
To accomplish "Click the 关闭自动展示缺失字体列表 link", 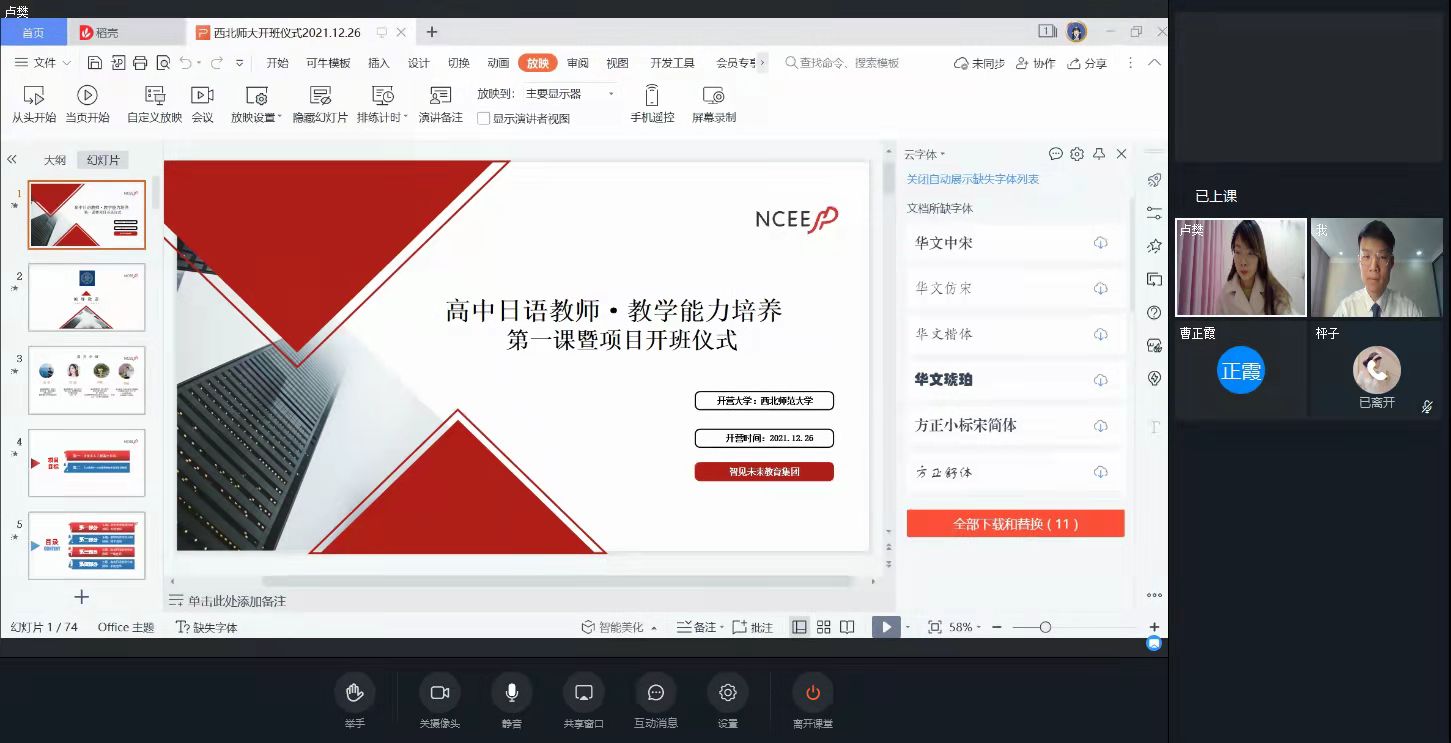I will click(x=972, y=179).
